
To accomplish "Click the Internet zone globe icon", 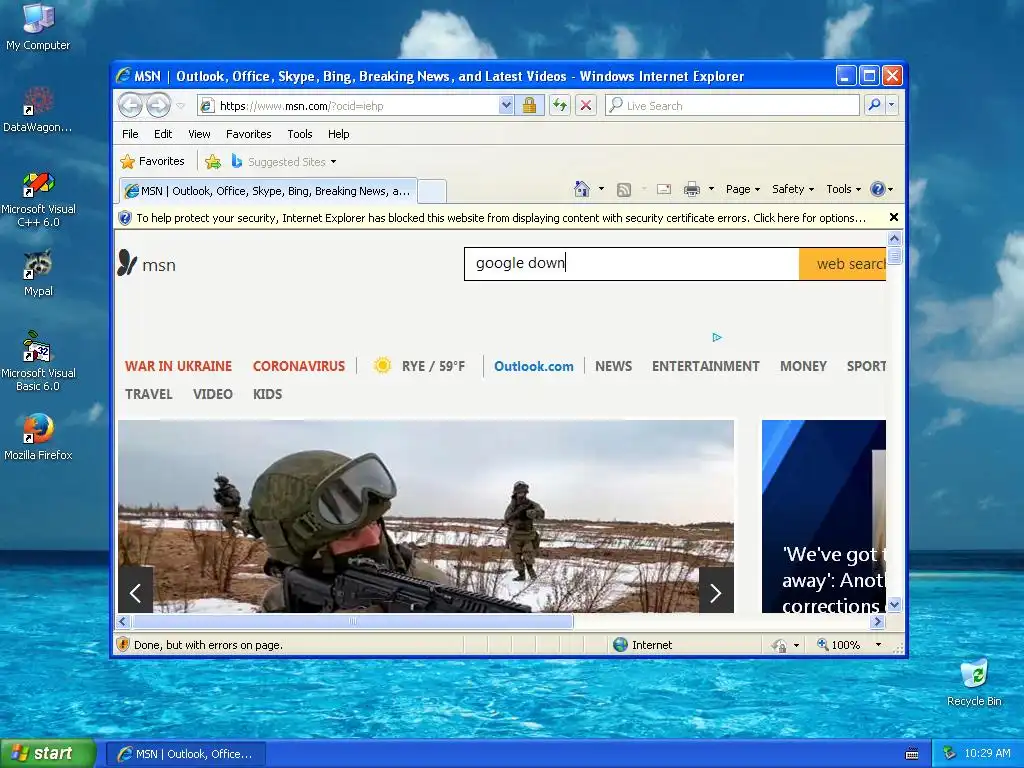I will click(620, 645).
